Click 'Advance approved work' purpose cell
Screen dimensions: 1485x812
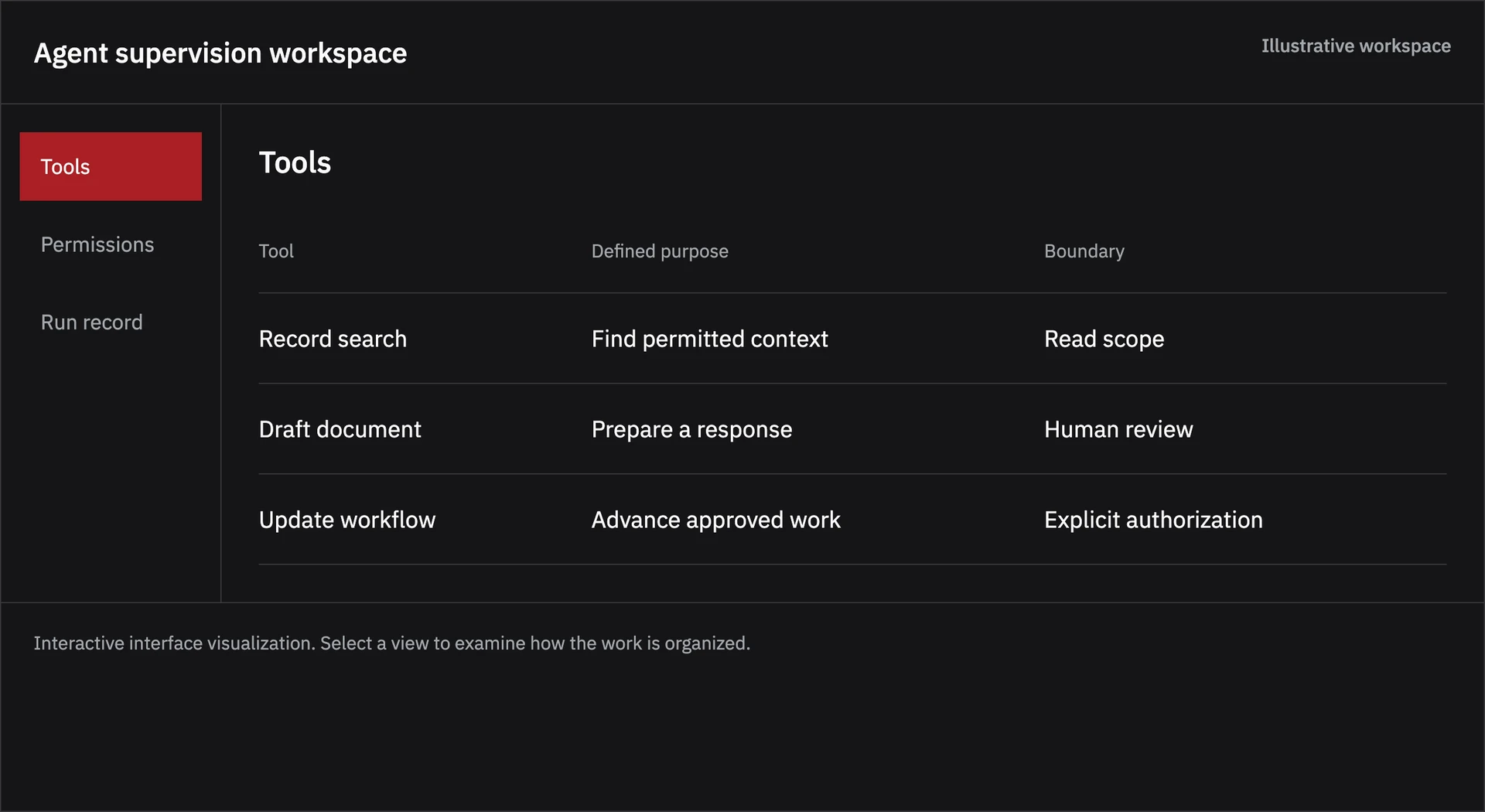pos(715,520)
